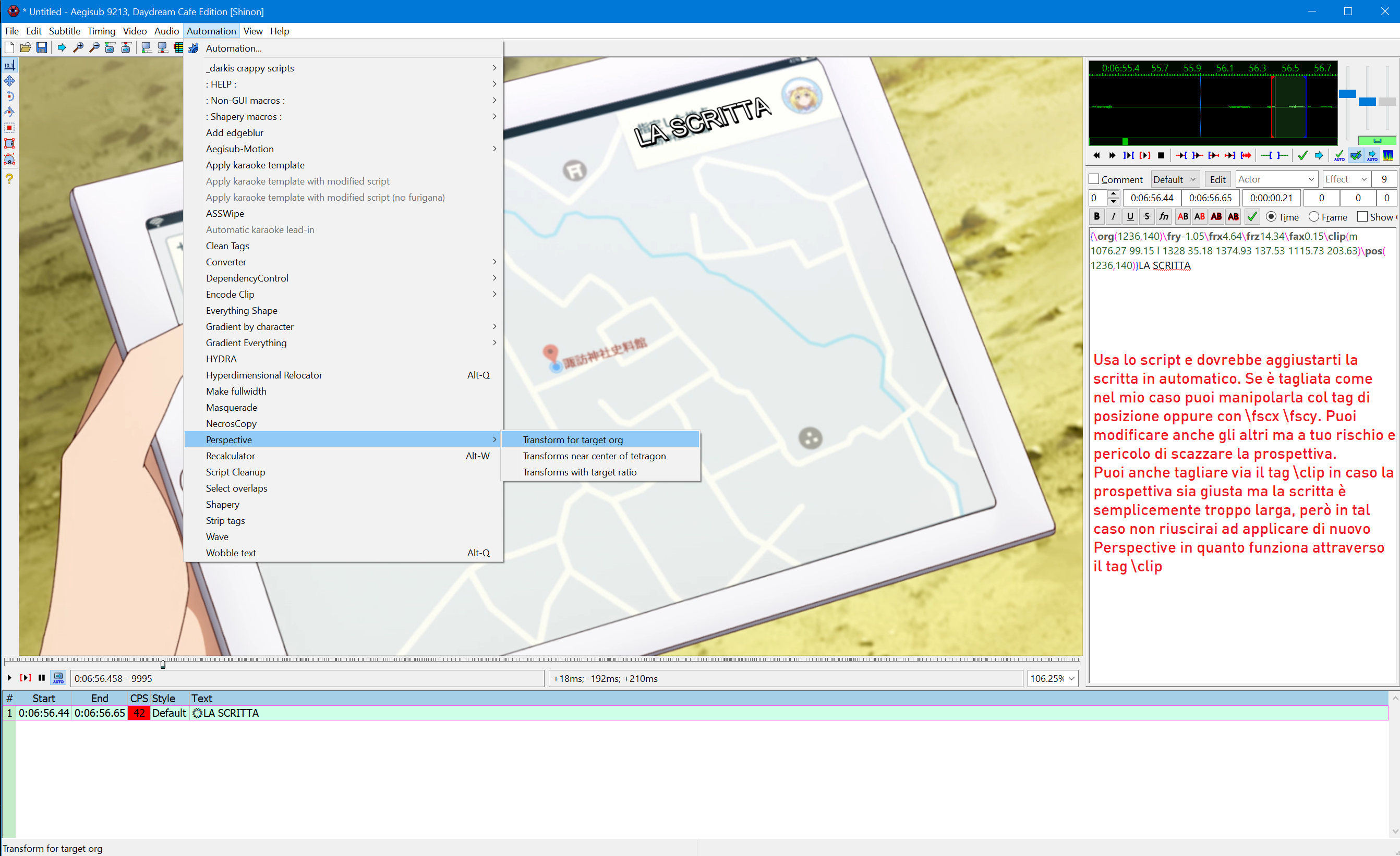Click the Edit style button
Image resolution: width=1400 pixels, height=856 pixels.
point(1217,179)
